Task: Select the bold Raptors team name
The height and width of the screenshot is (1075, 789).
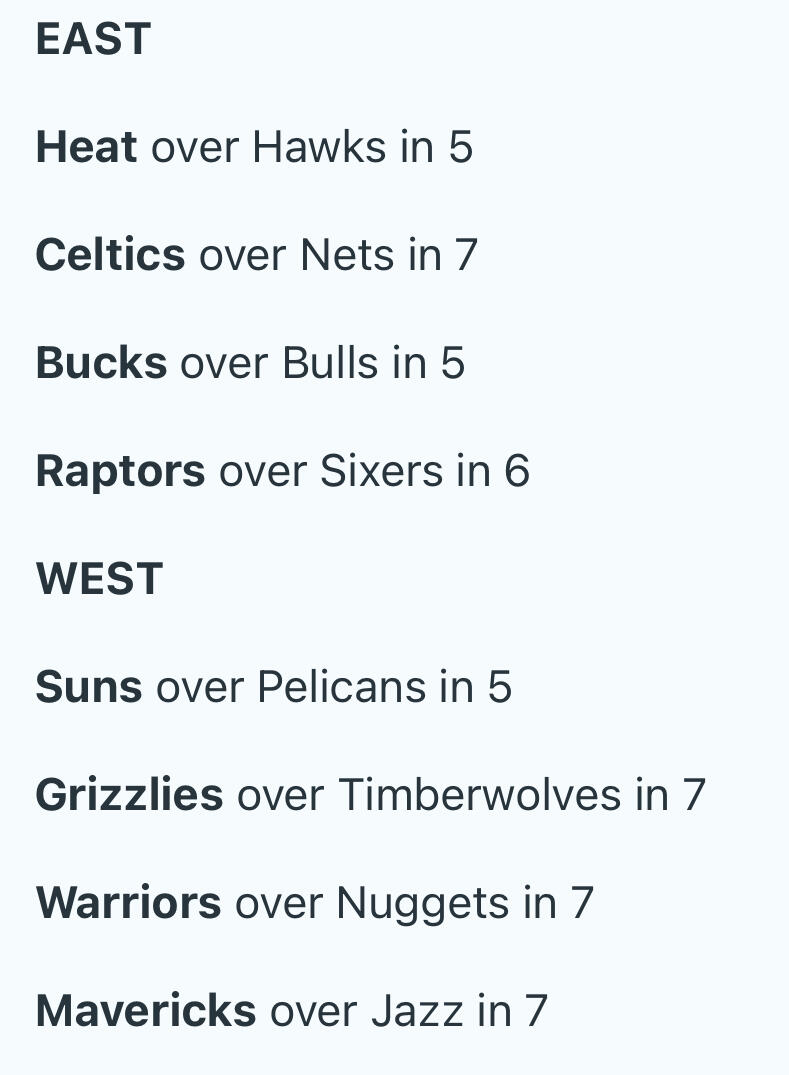Action: (121, 471)
